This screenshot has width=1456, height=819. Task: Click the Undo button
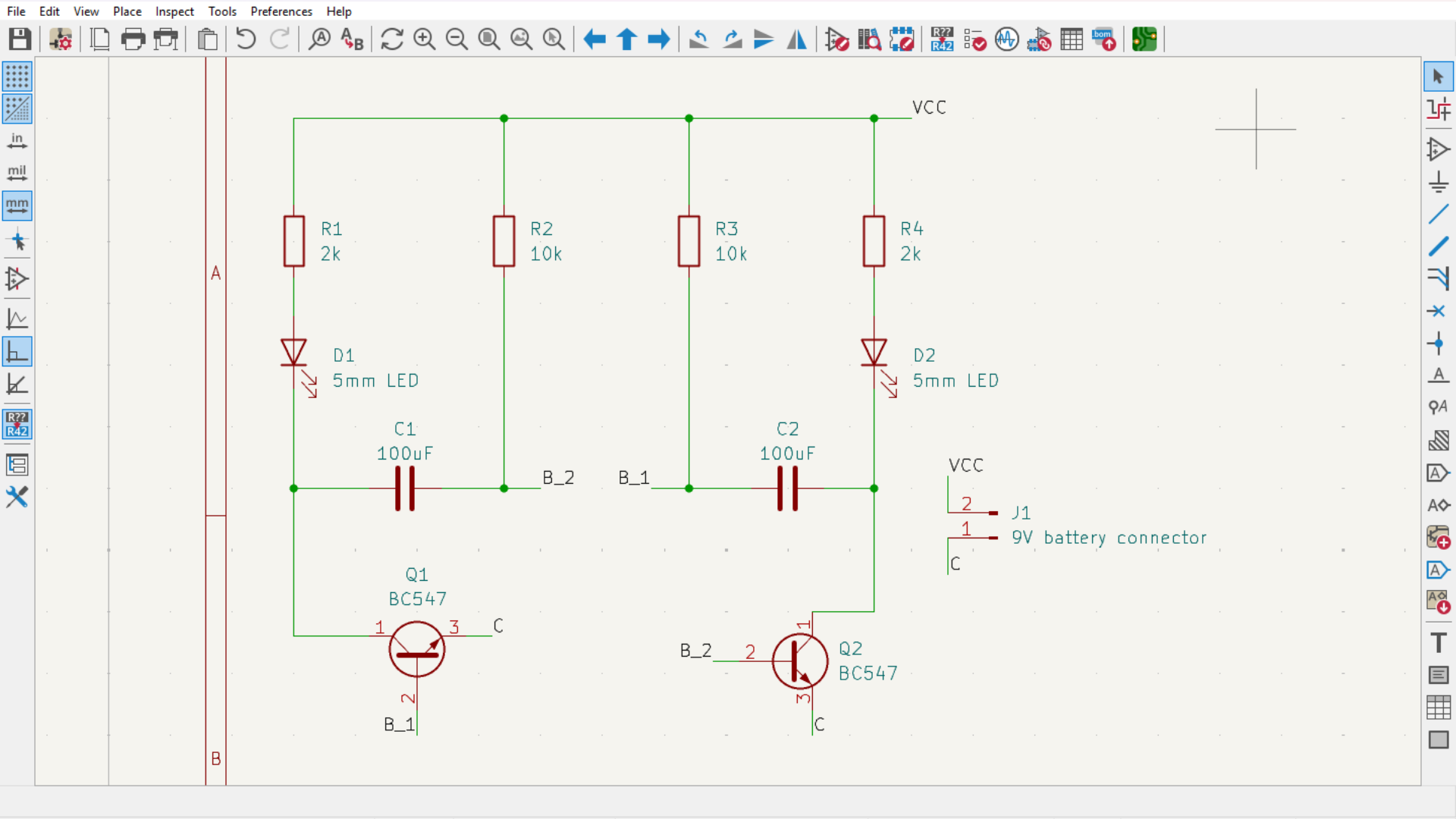click(245, 39)
